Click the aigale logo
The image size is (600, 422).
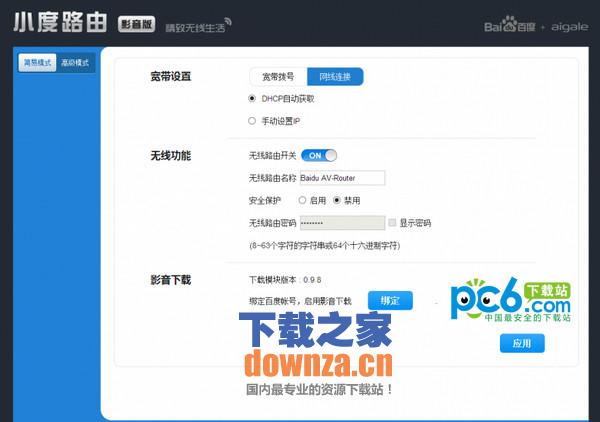tap(569, 27)
